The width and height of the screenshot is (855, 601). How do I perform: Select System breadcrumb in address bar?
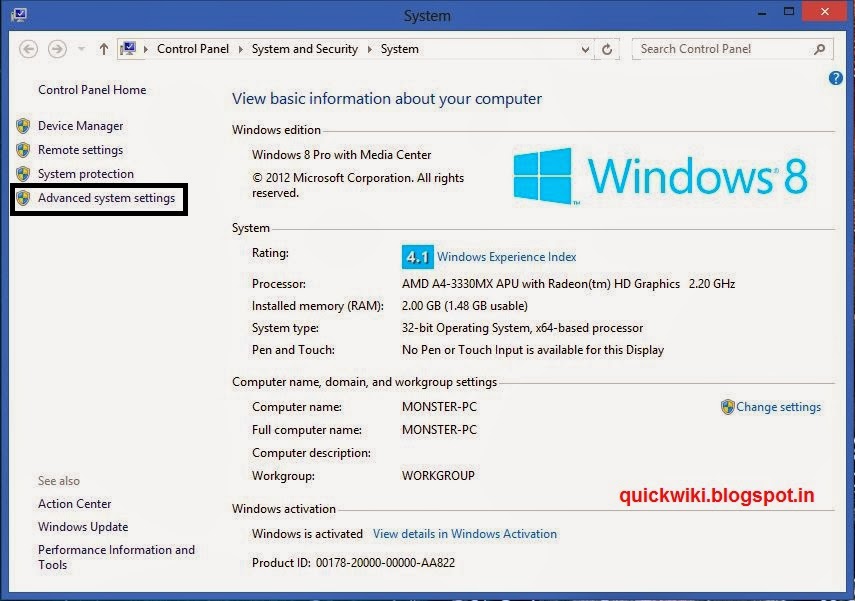pos(400,49)
